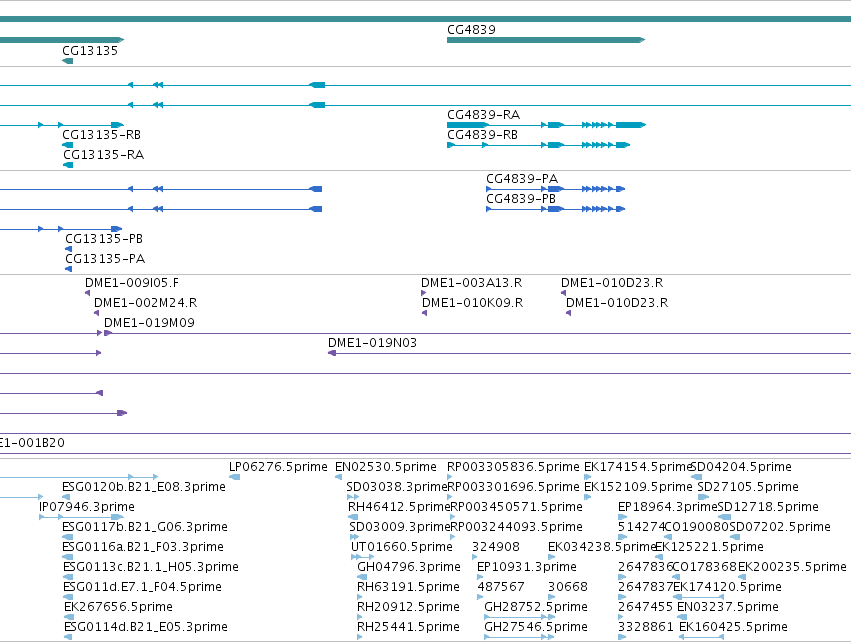Click EN03237.5prime label
Image resolution: width=851 pixels, height=642 pixels.
pos(728,607)
